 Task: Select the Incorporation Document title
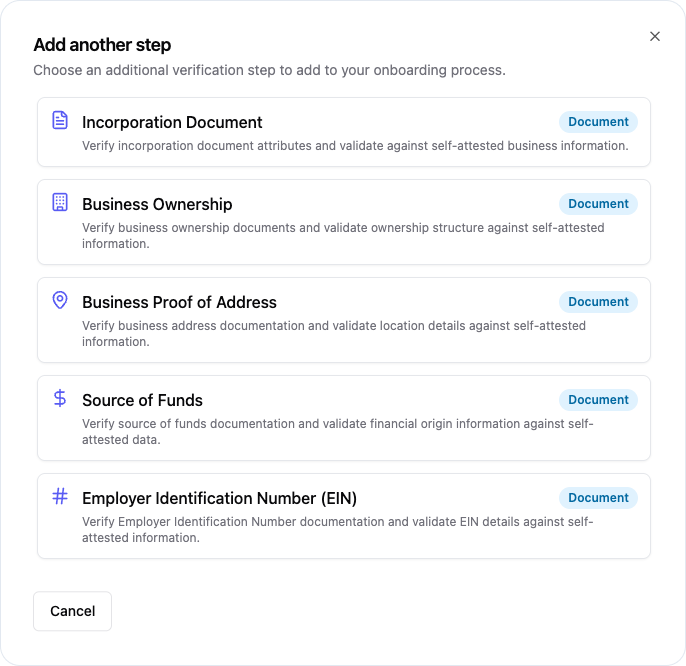point(172,122)
